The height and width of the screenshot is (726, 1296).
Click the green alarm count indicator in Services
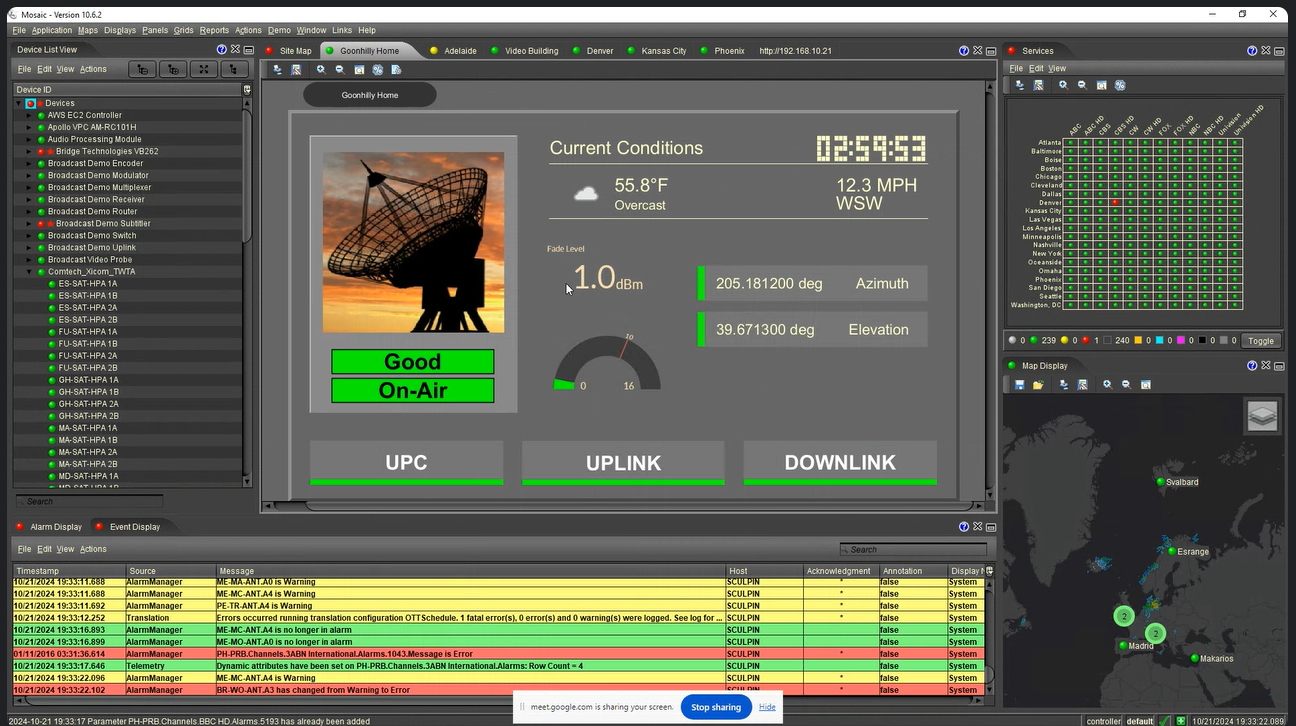point(1034,340)
